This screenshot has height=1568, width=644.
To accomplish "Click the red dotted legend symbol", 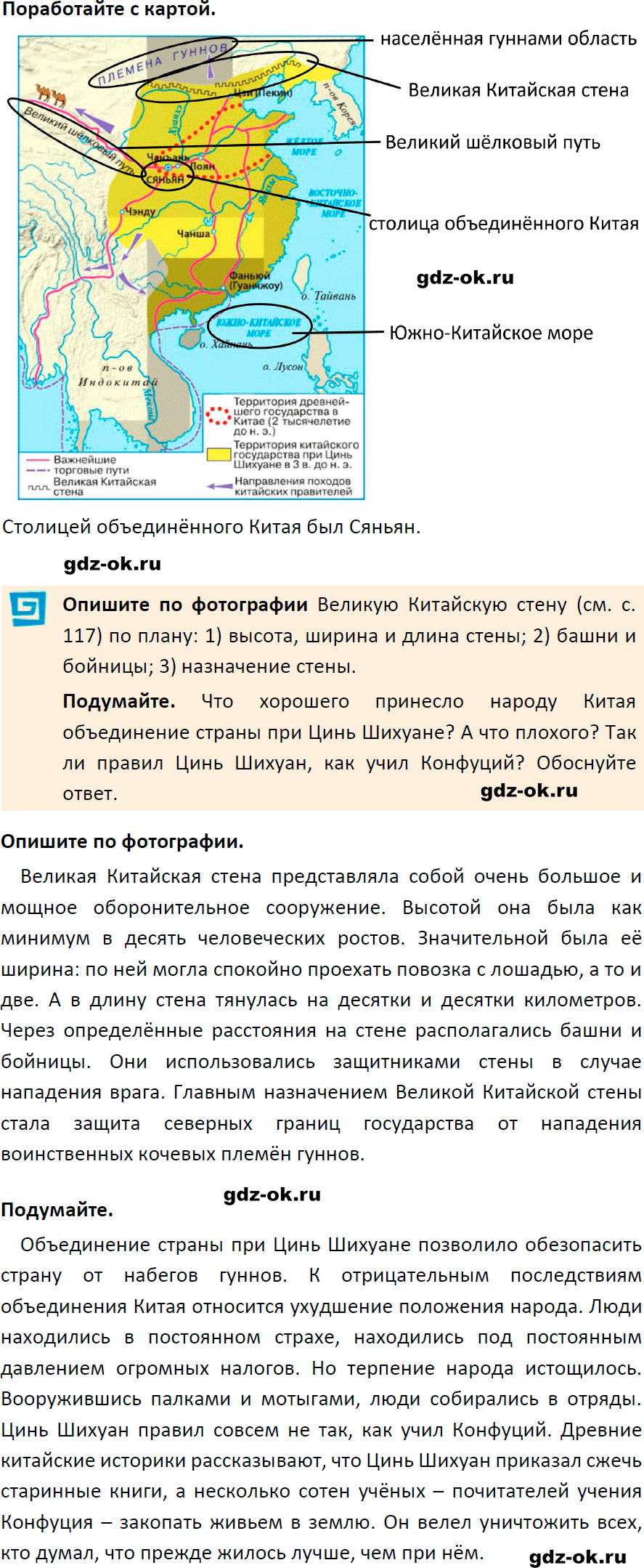I will (x=219, y=416).
